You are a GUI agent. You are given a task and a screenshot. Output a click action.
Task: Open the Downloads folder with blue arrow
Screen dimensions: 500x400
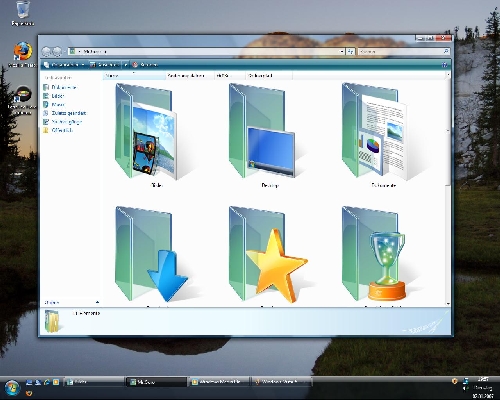[x=151, y=254]
